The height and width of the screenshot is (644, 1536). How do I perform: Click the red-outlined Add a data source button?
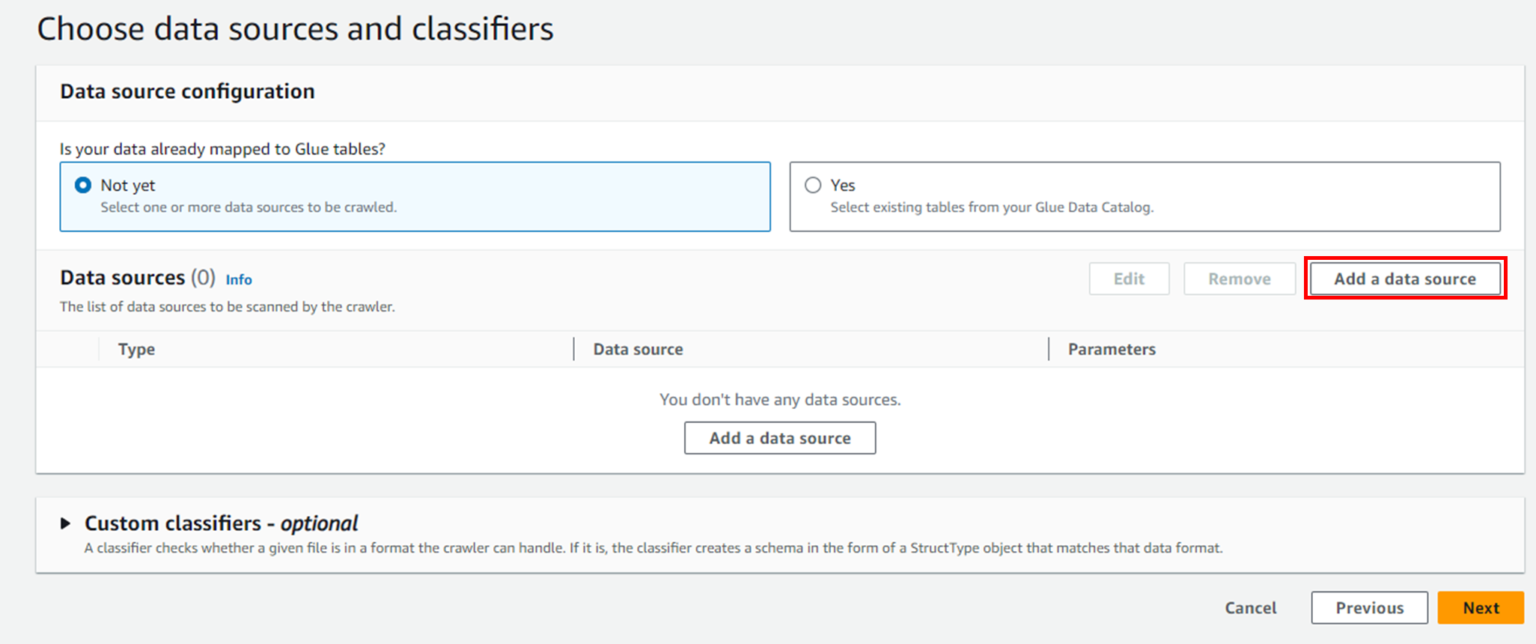click(x=1405, y=279)
